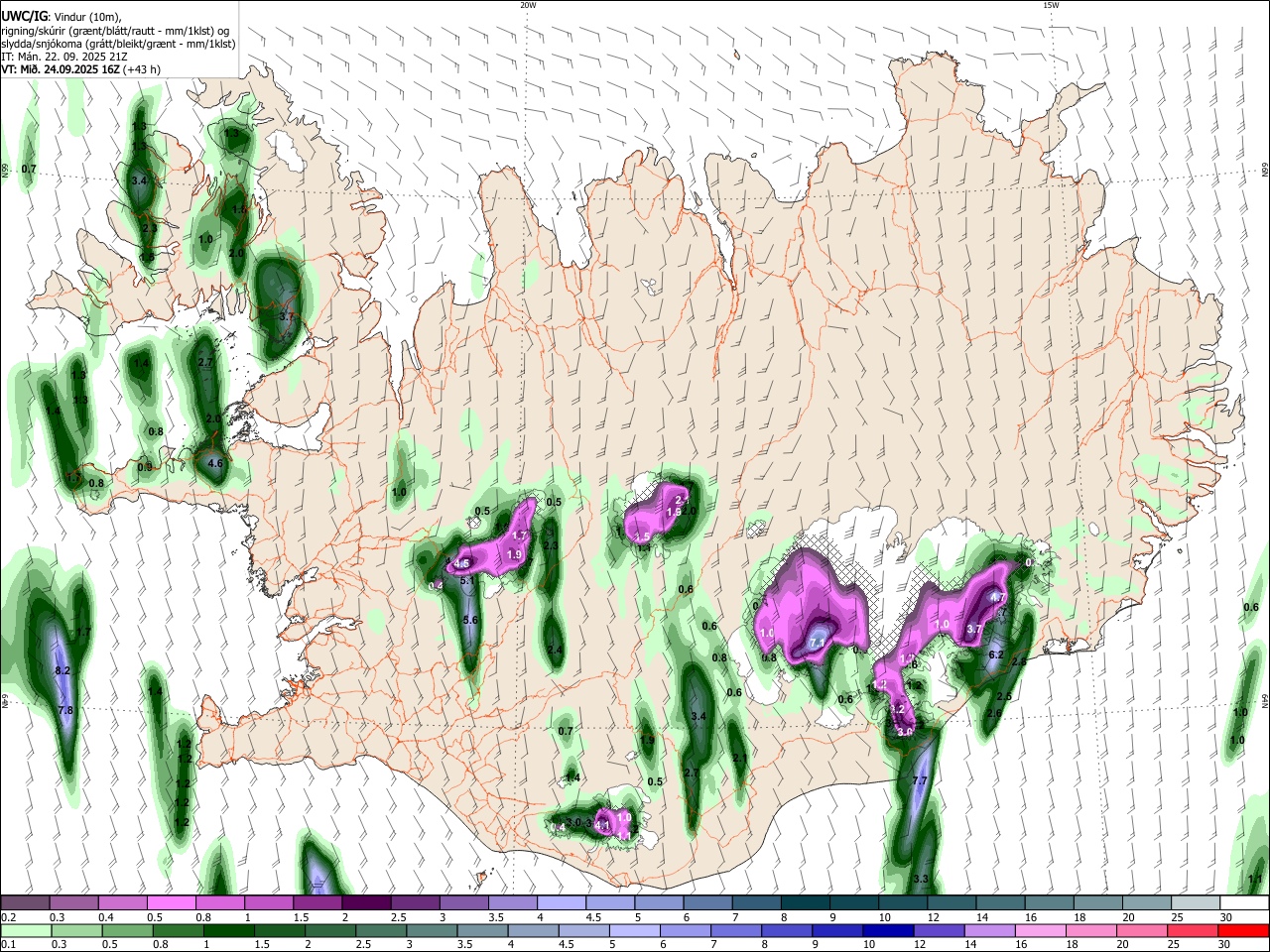Viewport: 1270px width, 952px height.
Task: Pick the light grey 25–30 snow swatch
Action: 1197,902
